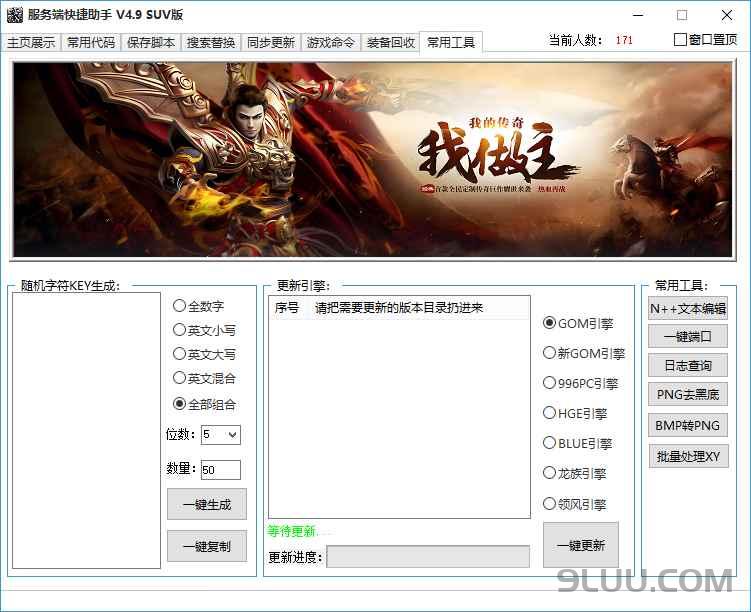The image size is (751, 612).
Task: Click the 一键复制 button
Action: (x=207, y=546)
